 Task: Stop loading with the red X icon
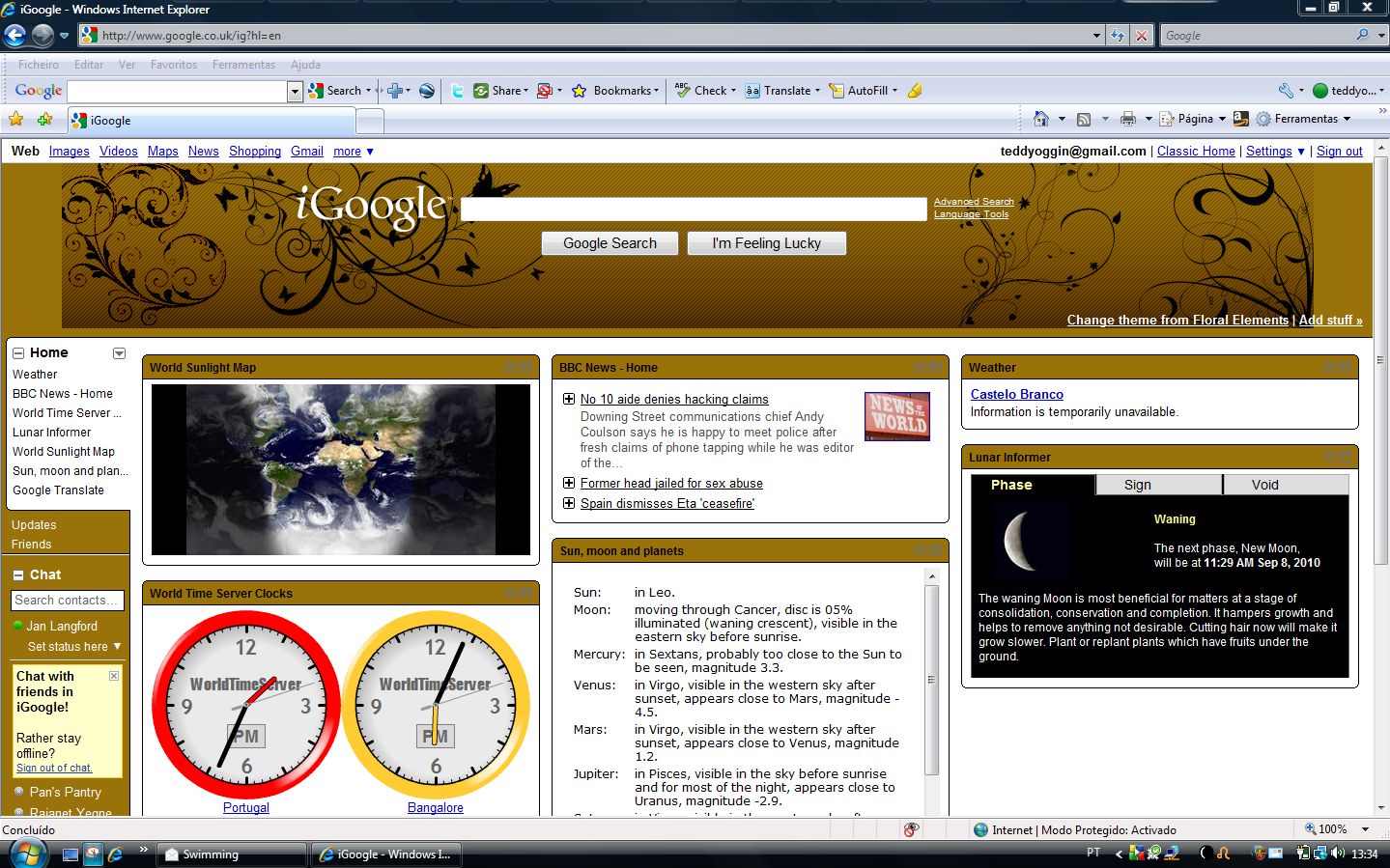click(1142, 36)
